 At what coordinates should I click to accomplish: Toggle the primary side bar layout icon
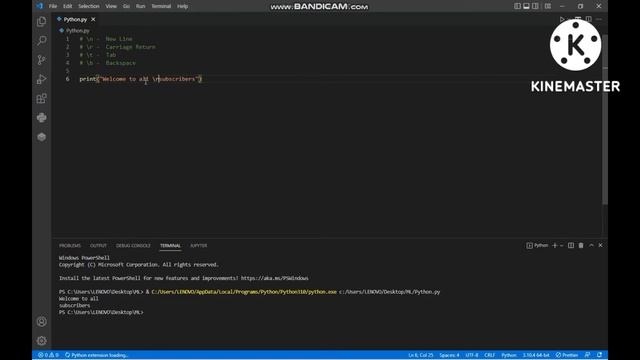click(517, 6)
